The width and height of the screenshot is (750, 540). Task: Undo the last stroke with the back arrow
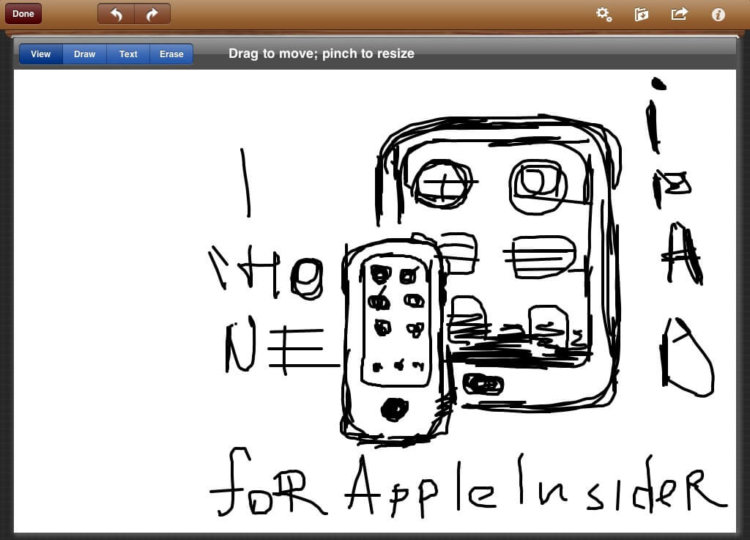point(116,14)
